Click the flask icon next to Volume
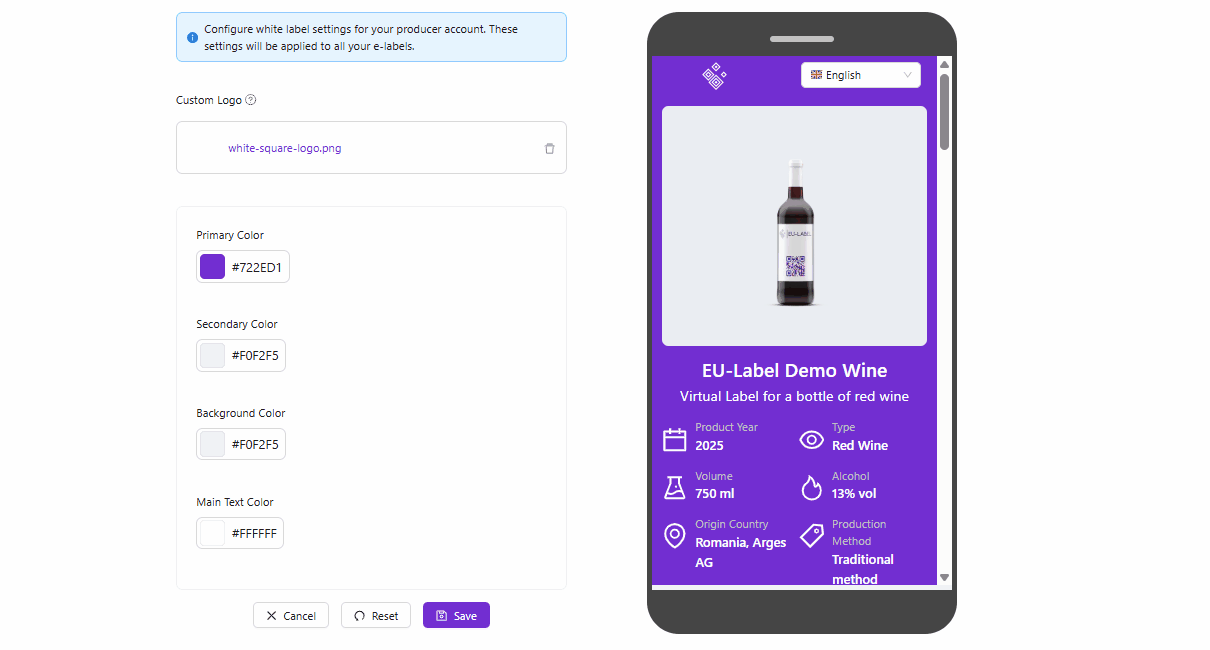Screen dimensions: 1210x650 click(677, 486)
